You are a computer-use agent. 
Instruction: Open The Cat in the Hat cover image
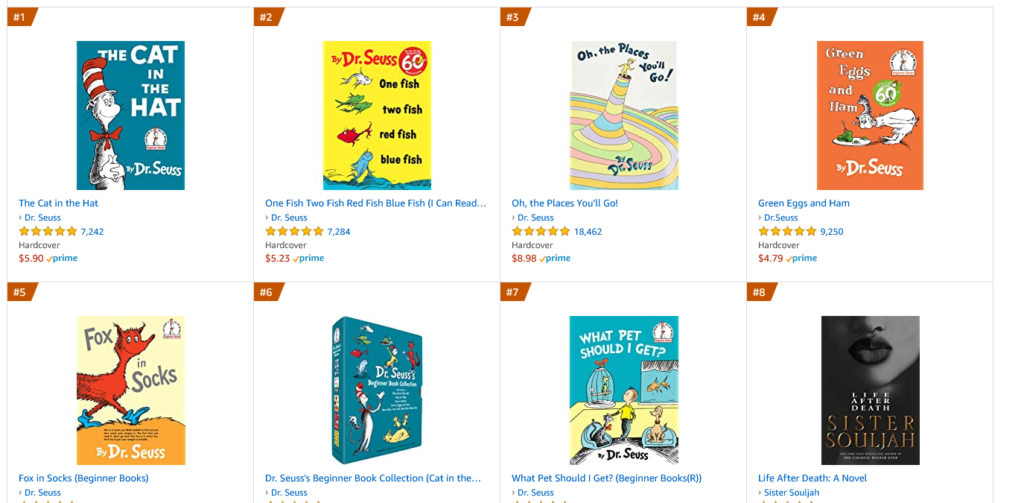[130, 115]
